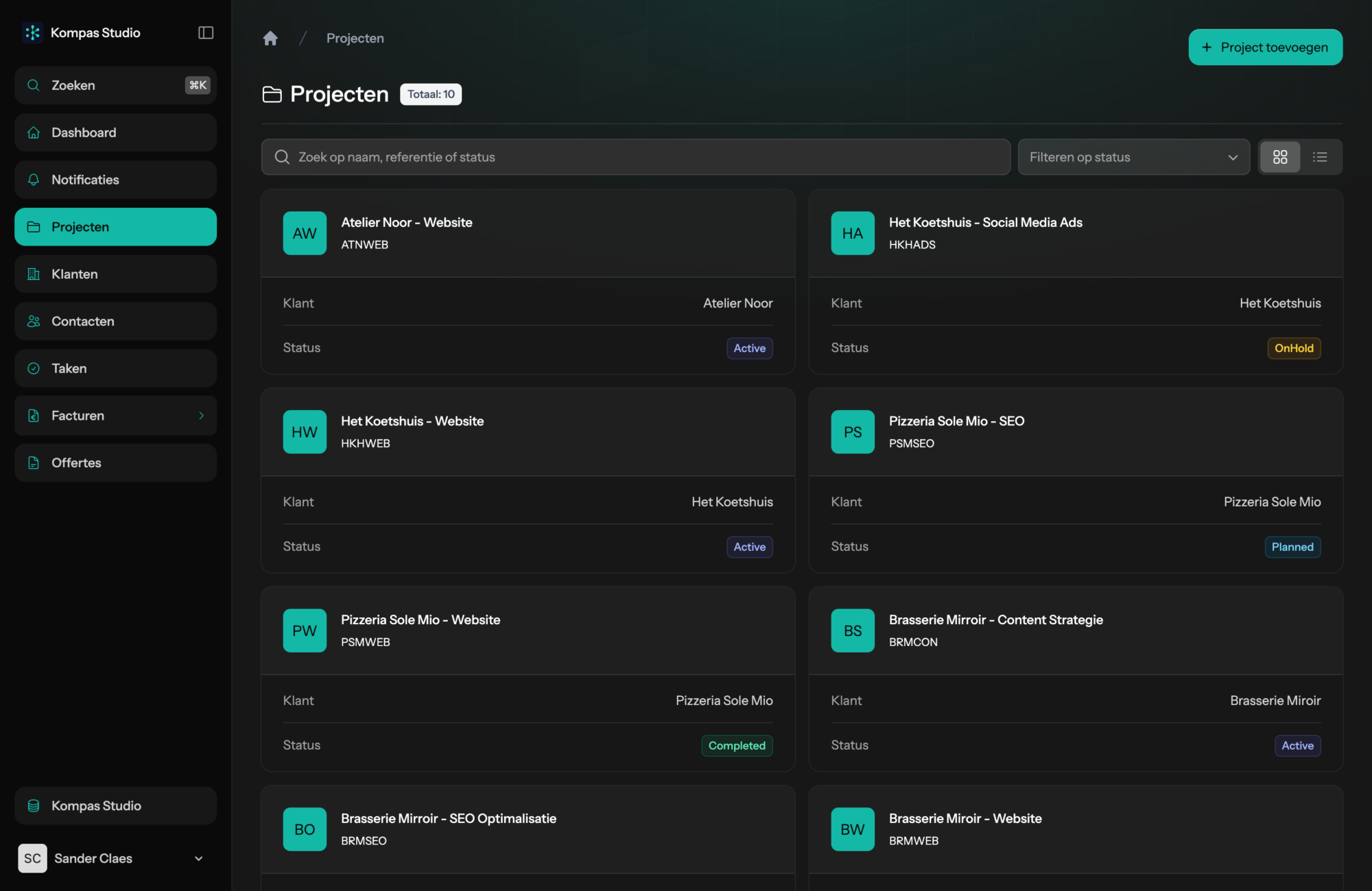Open Contacten in the sidebar

tap(115, 321)
